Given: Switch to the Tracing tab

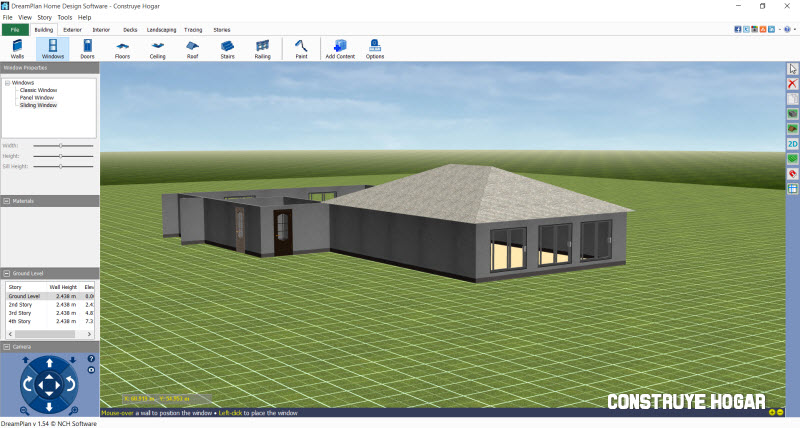Looking at the screenshot, I should pos(193,30).
